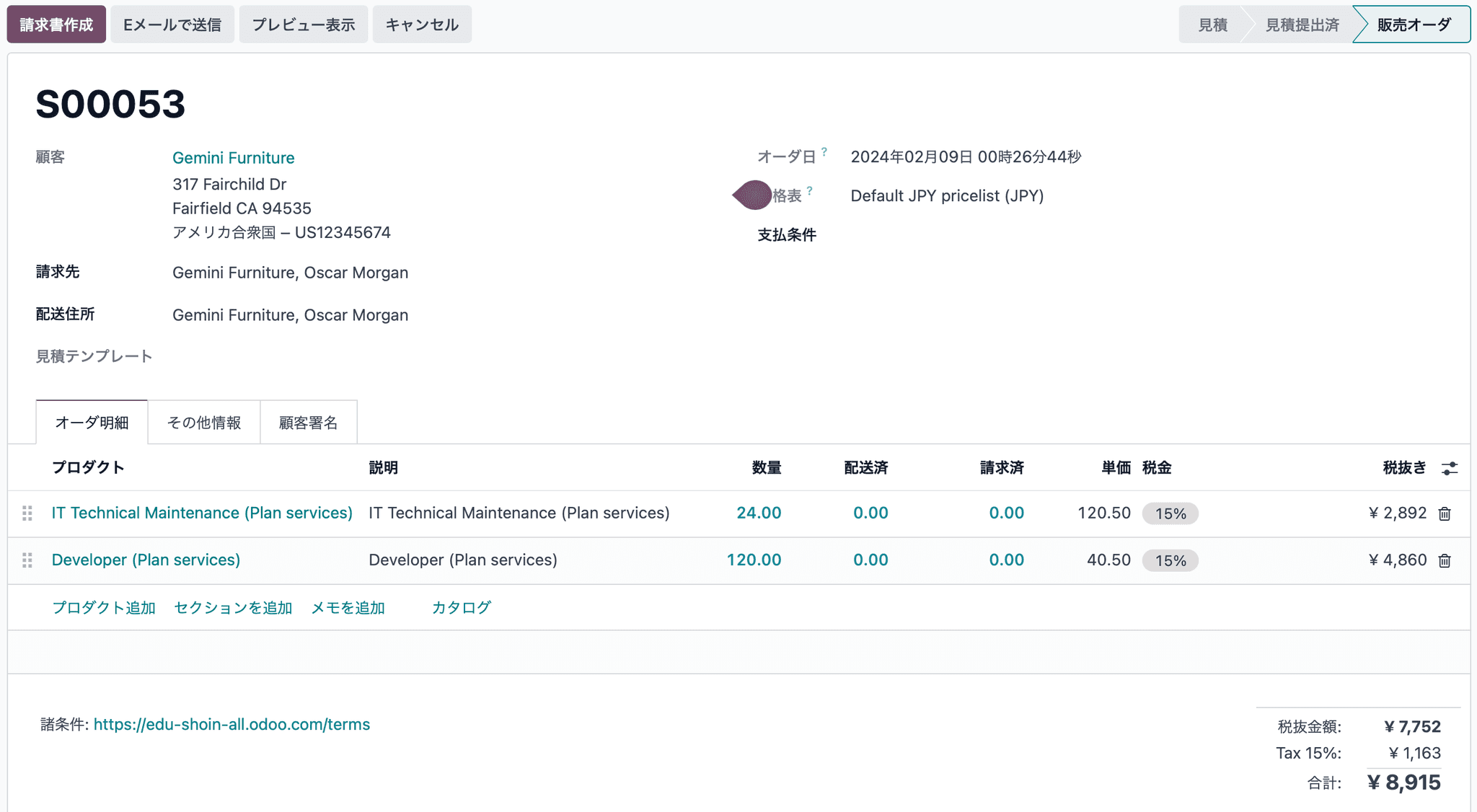Click the 請求書作成 button
This screenshot has height=812, width=1477.
tap(56, 25)
